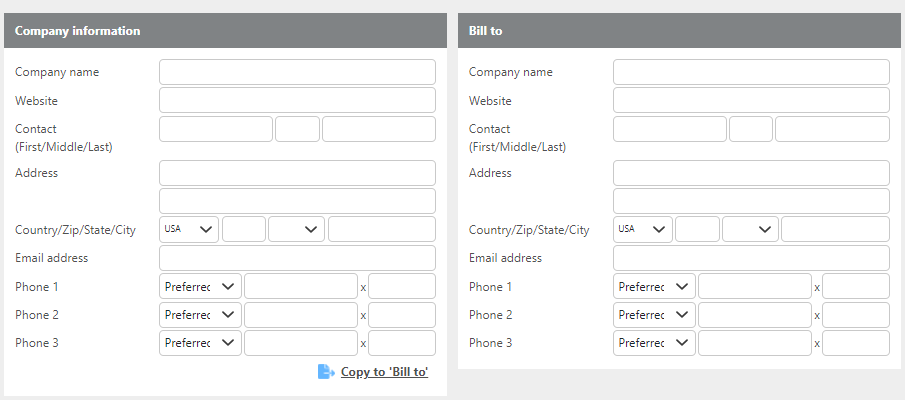Focus the Website field in Bill to
The image size is (905, 400).
751,100
